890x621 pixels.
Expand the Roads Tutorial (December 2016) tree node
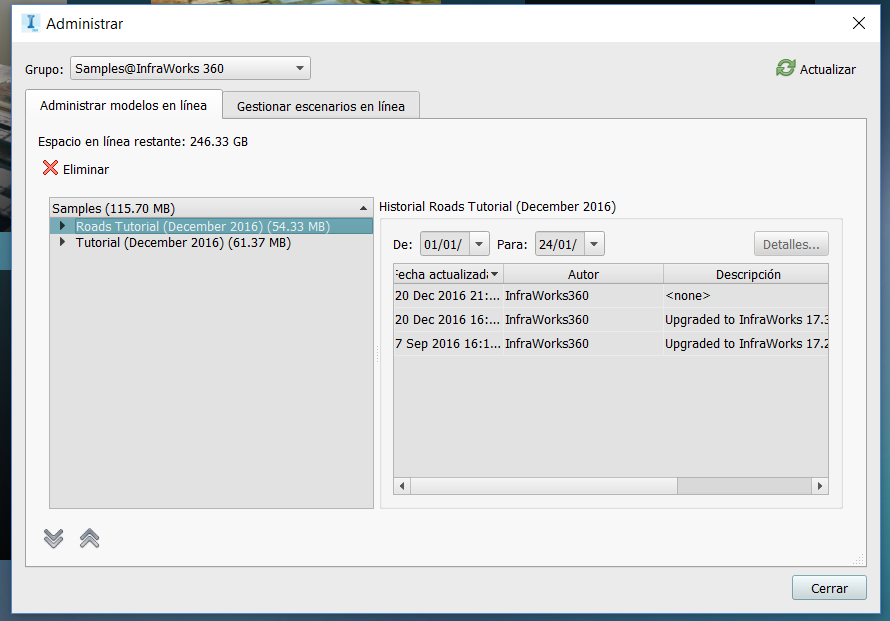(x=62, y=226)
